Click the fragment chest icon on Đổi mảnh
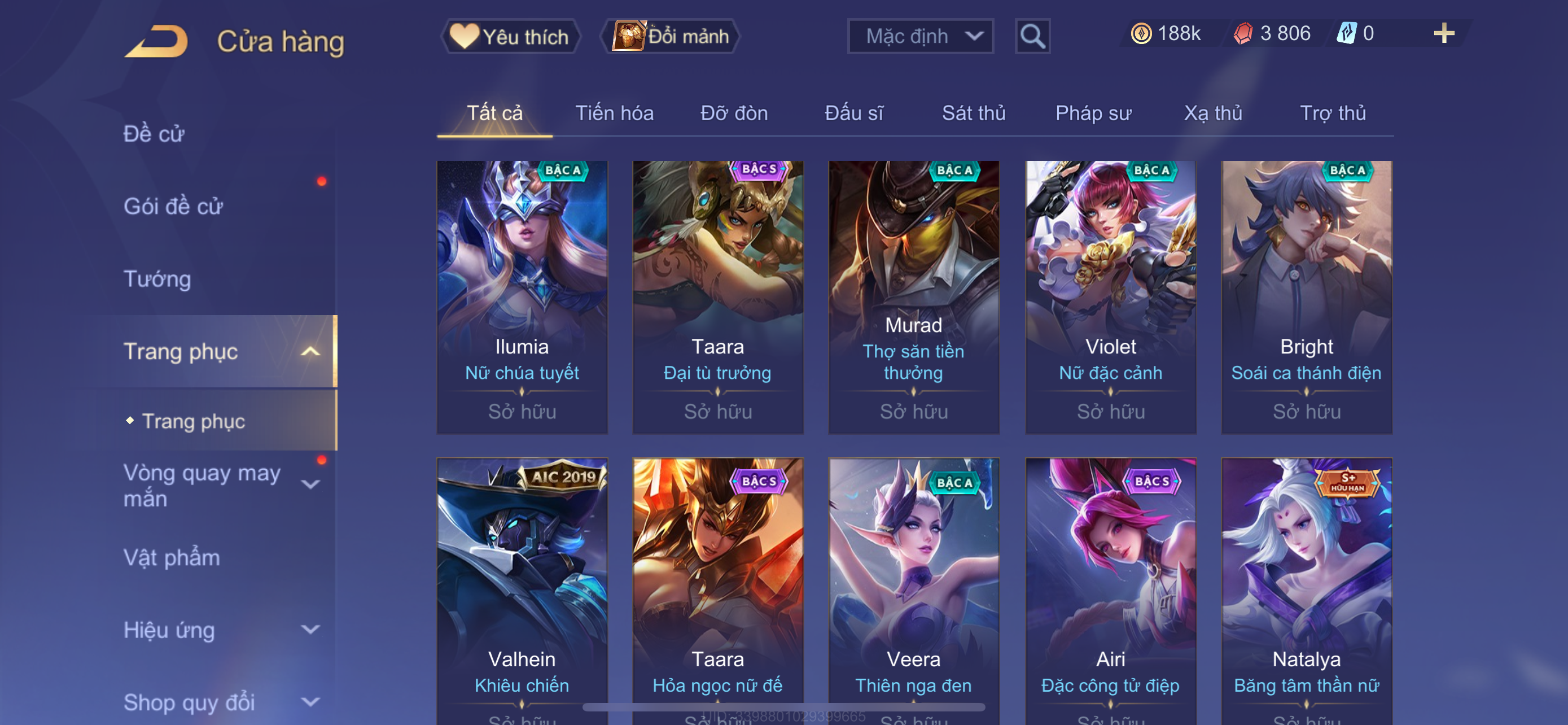 click(628, 36)
